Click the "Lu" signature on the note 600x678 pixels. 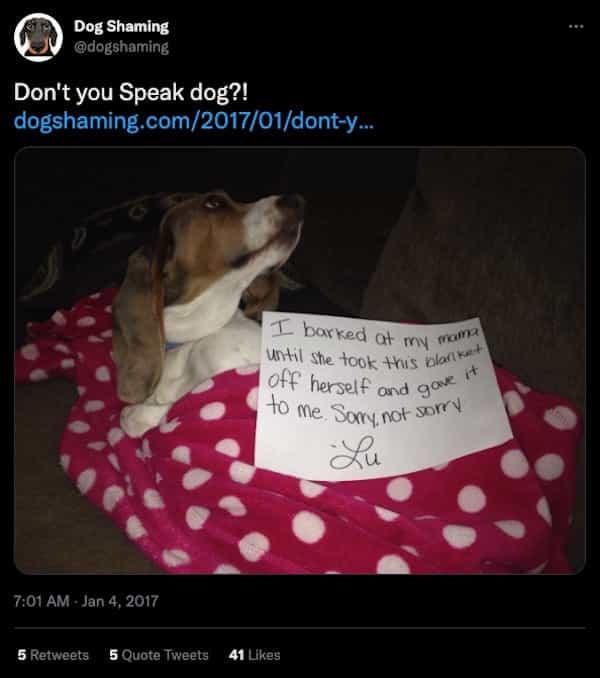click(x=355, y=453)
